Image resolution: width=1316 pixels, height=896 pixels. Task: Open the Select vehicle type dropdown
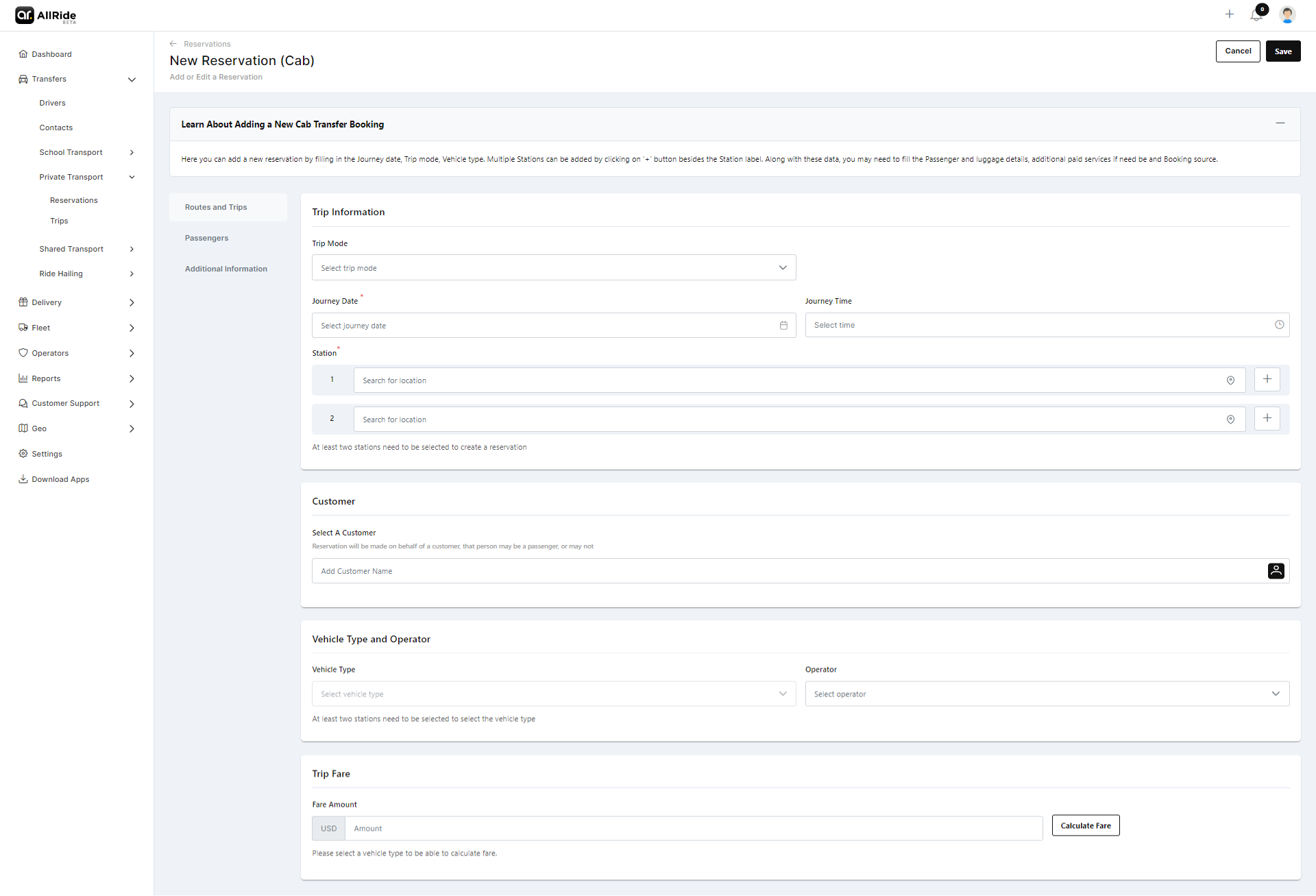(553, 694)
